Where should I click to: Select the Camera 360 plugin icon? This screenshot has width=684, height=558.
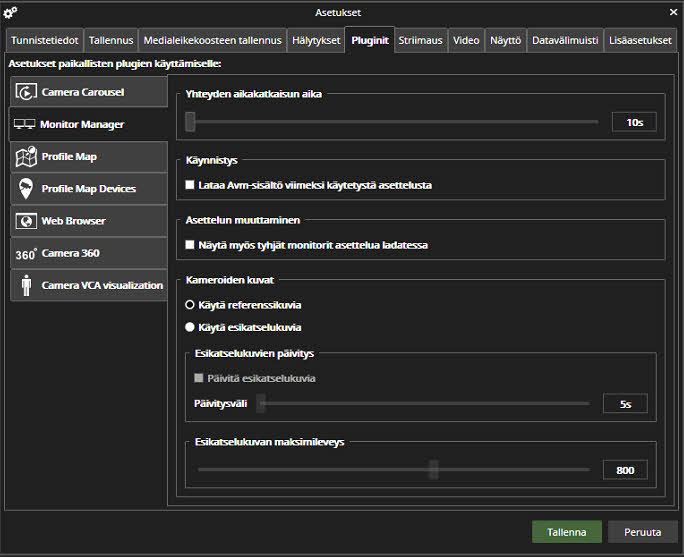click(25, 254)
